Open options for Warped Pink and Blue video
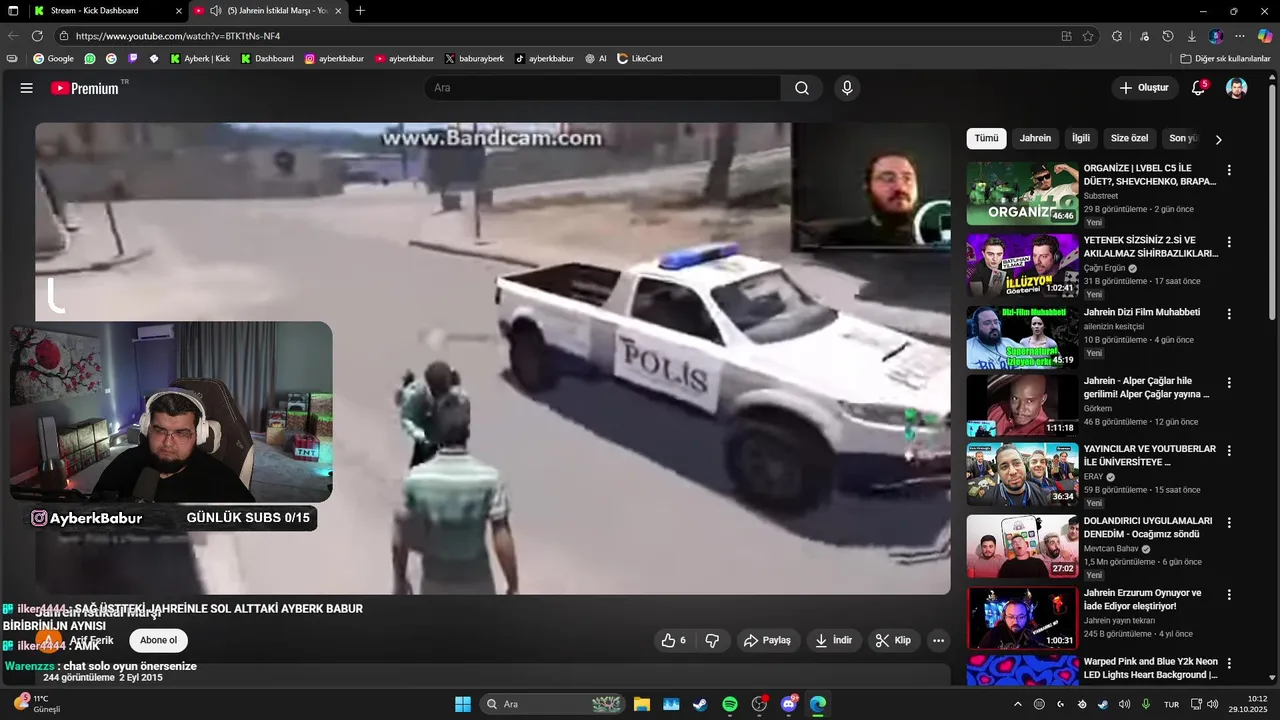The image size is (1280, 720). [1229, 663]
